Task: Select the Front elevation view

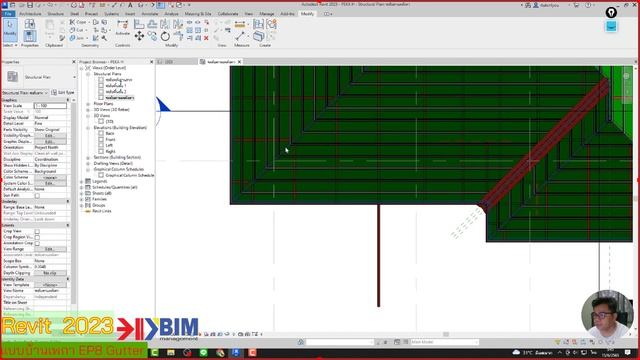Action: tap(110, 140)
